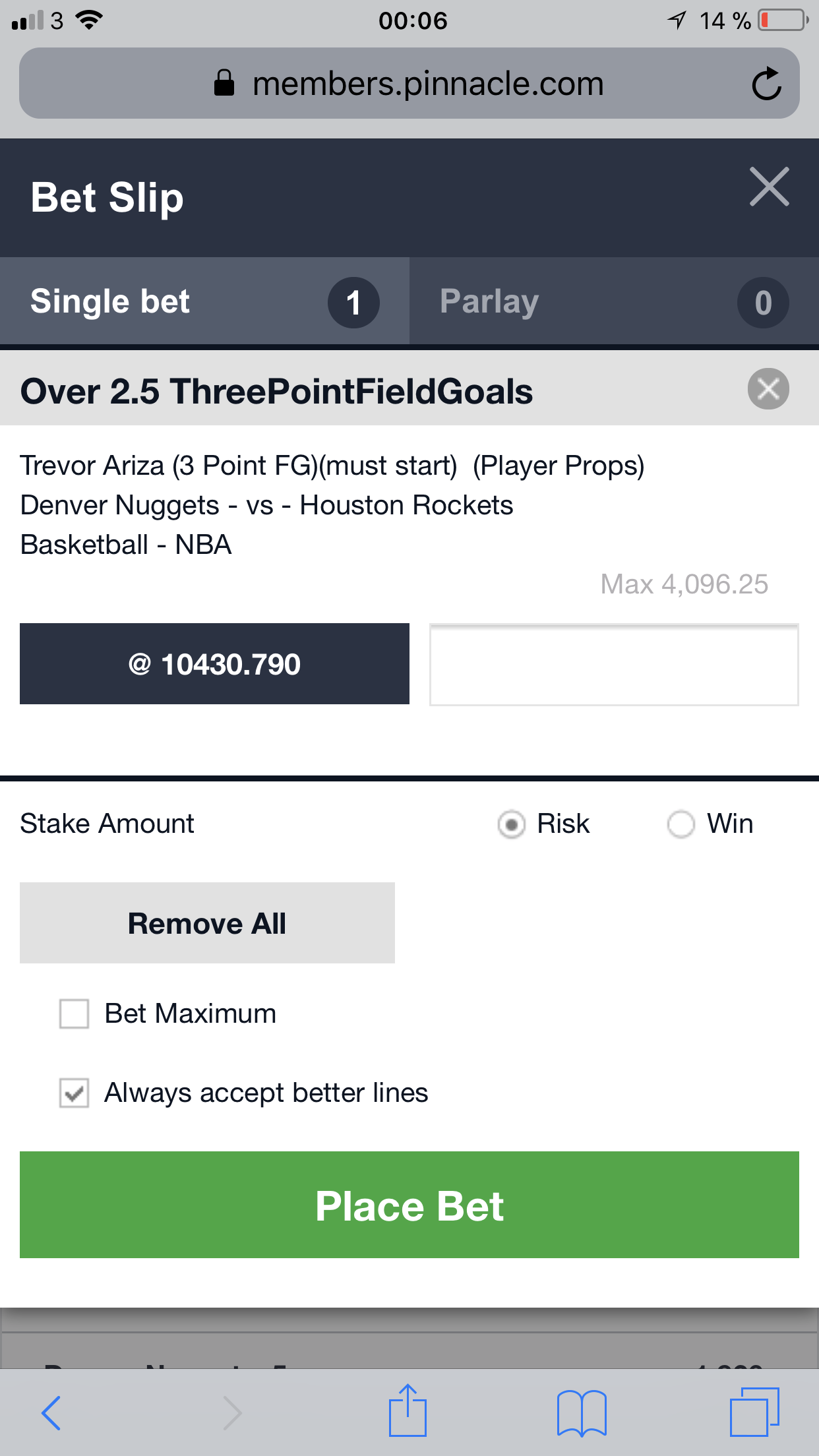Image resolution: width=819 pixels, height=1456 pixels.
Task: Click the green Place Bet button
Action: (409, 1205)
